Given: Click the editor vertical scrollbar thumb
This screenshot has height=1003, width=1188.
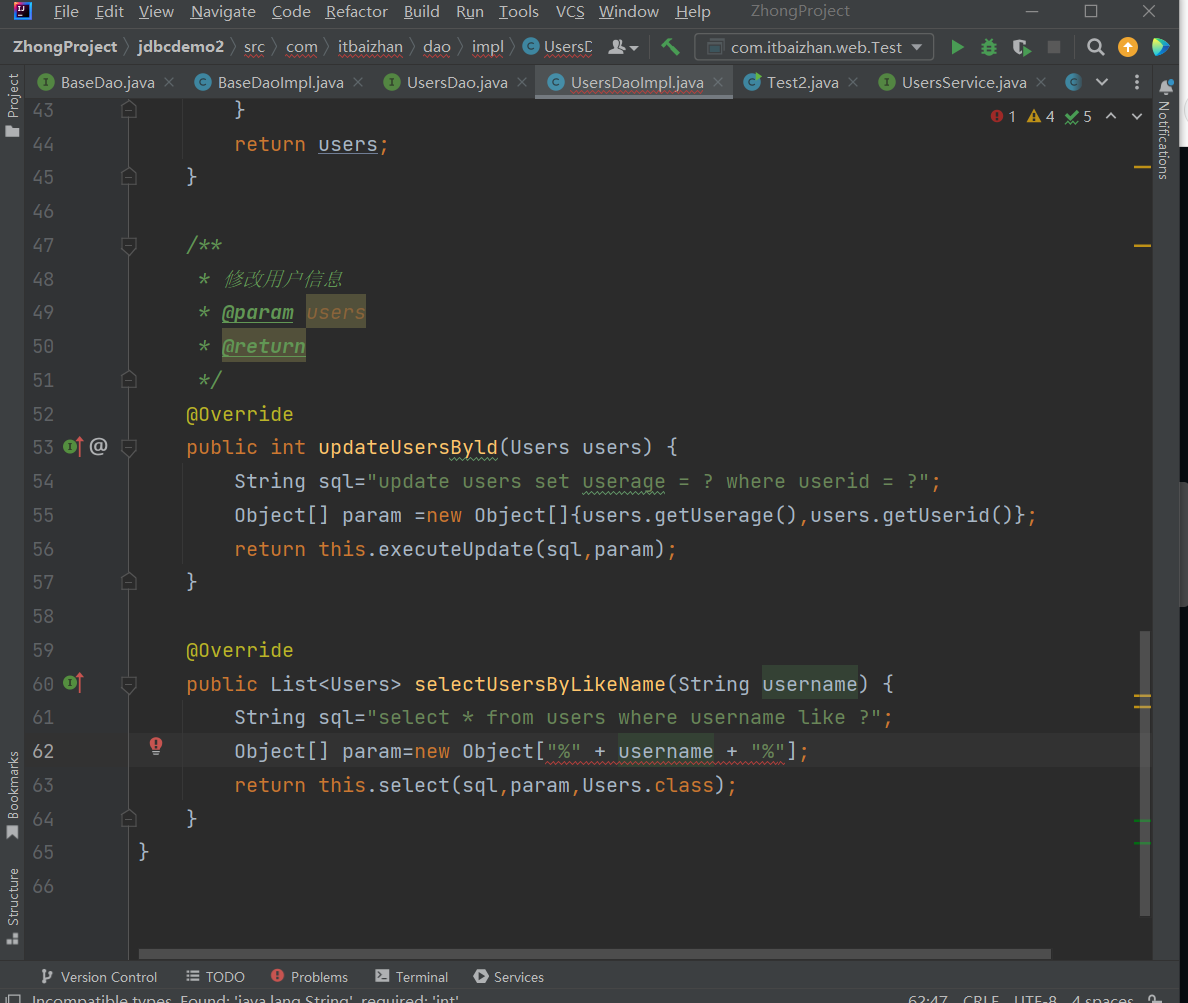Looking at the screenshot, I should [x=1145, y=773].
